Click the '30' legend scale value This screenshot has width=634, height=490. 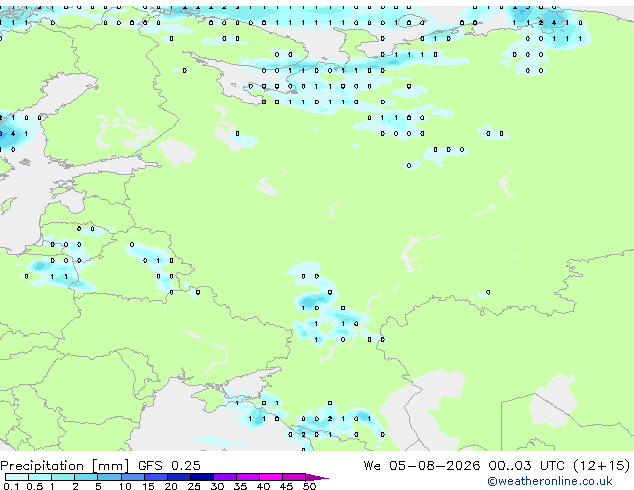point(218,486)
